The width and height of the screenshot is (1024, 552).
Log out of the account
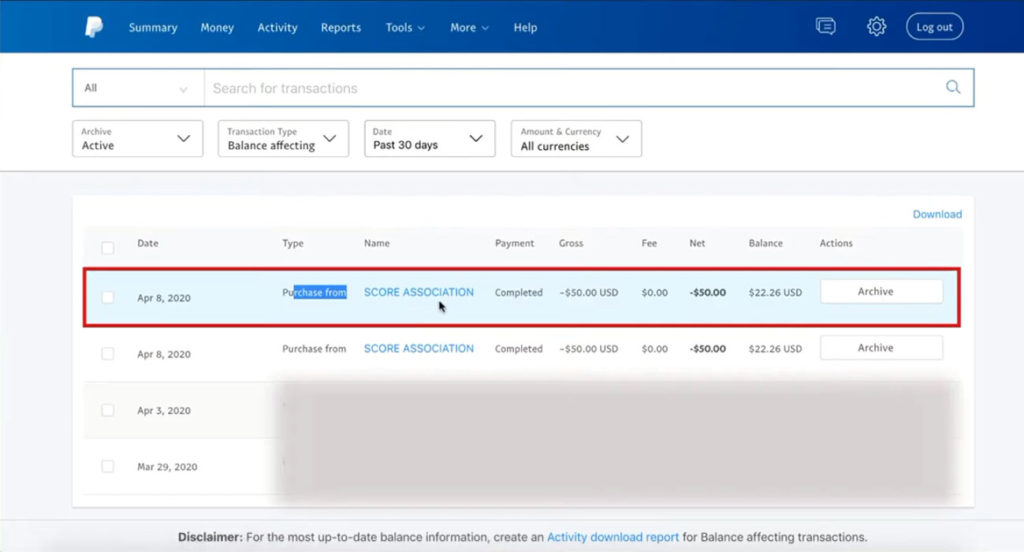(x=935, y=27)
